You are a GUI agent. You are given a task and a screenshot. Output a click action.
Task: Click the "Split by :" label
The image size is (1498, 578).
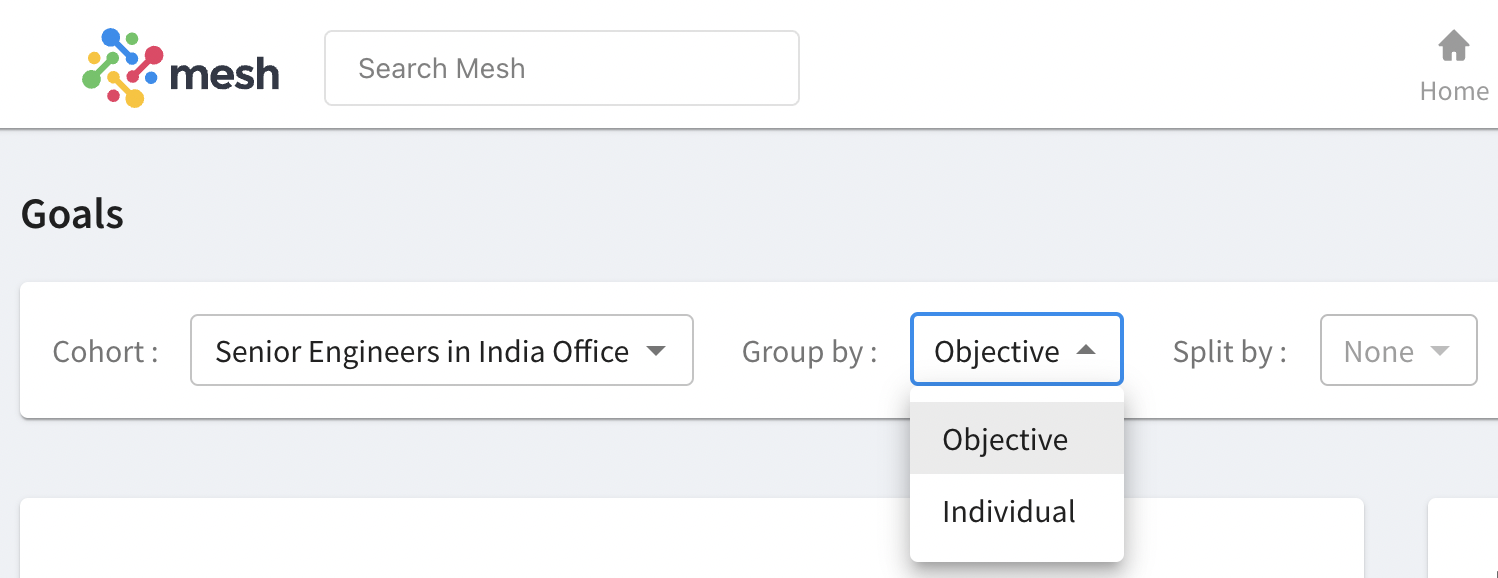click(1230, 352)
